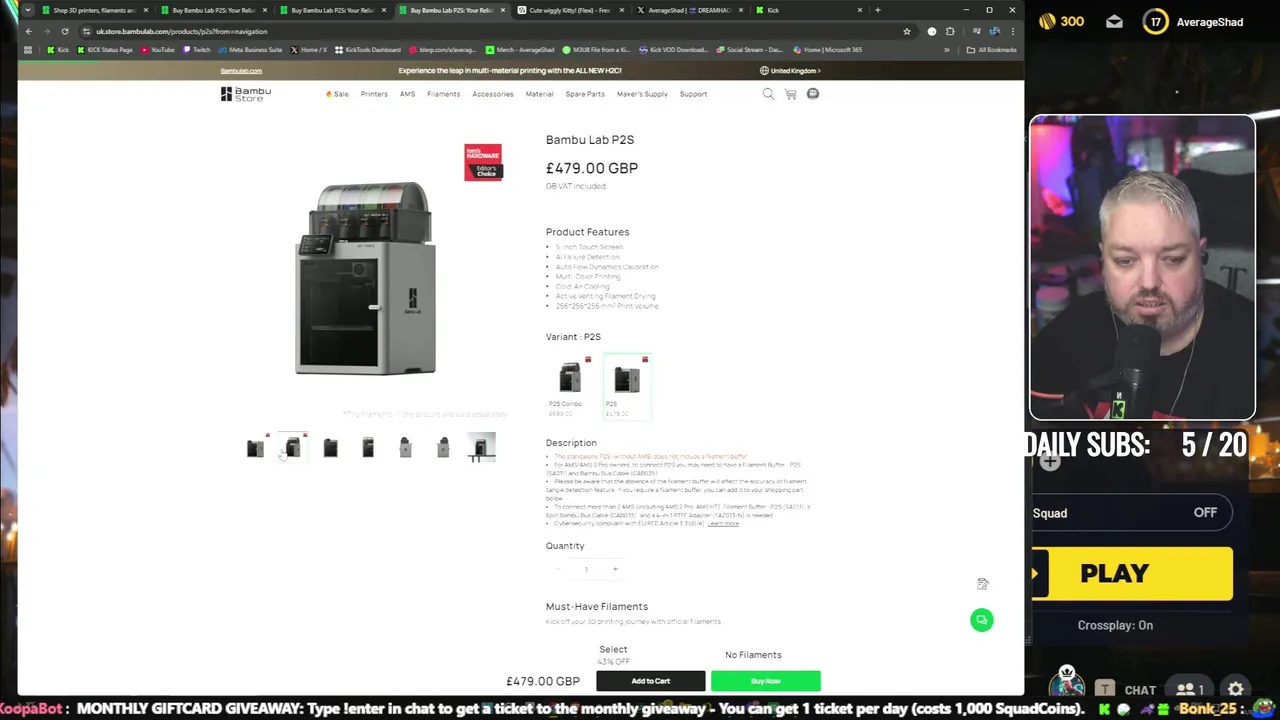The height and width of the screenshot is (720, 1280).
Task: Toggle the Crossplay: On setting
Action: [1115, 625]
